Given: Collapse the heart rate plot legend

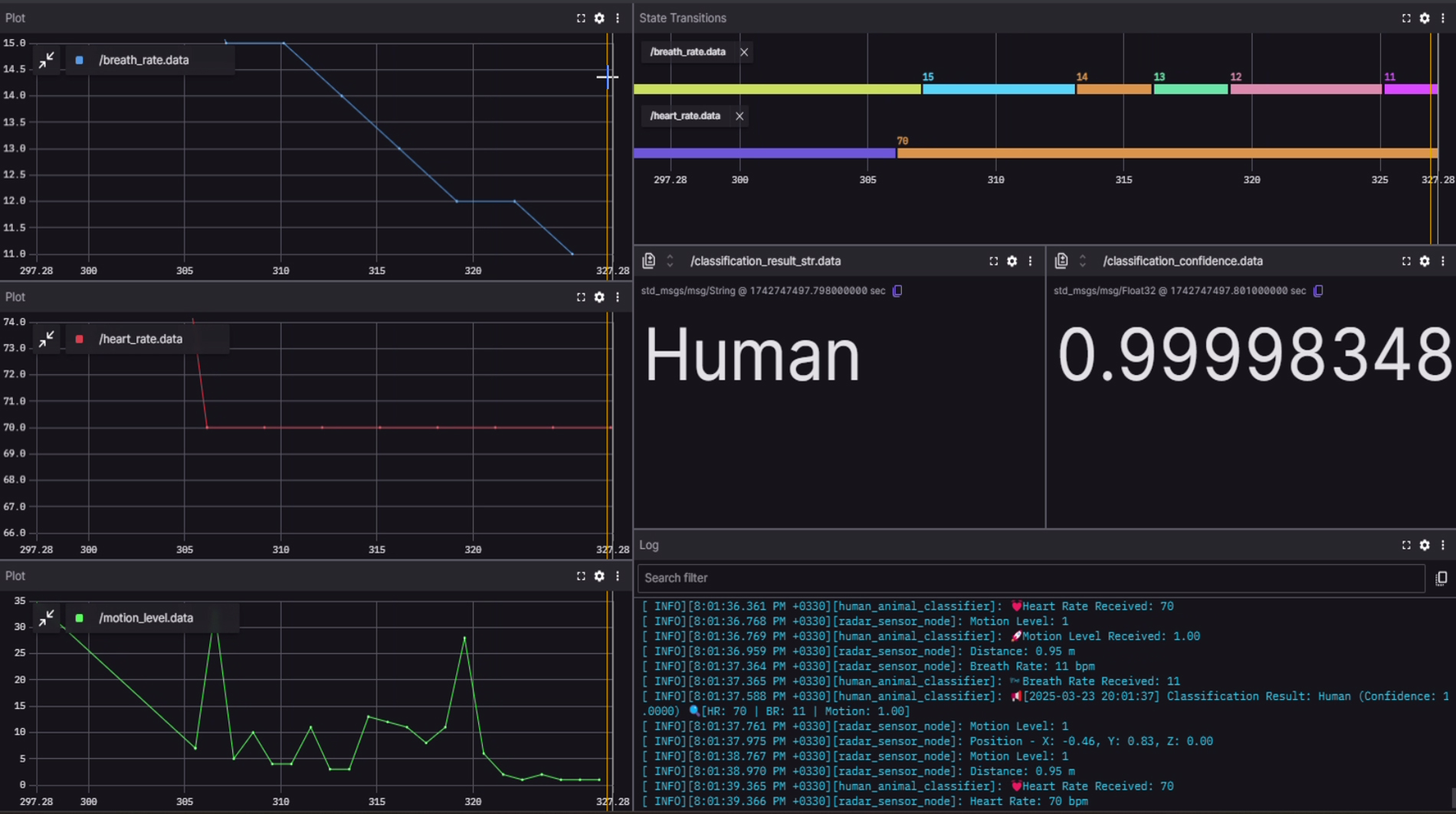Looking at the screenshot, I should tap(47, 339).
